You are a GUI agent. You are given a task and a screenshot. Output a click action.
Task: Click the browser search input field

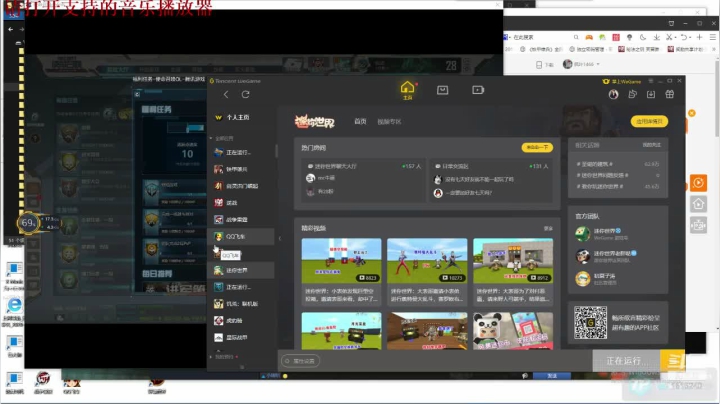pos(540,37)
